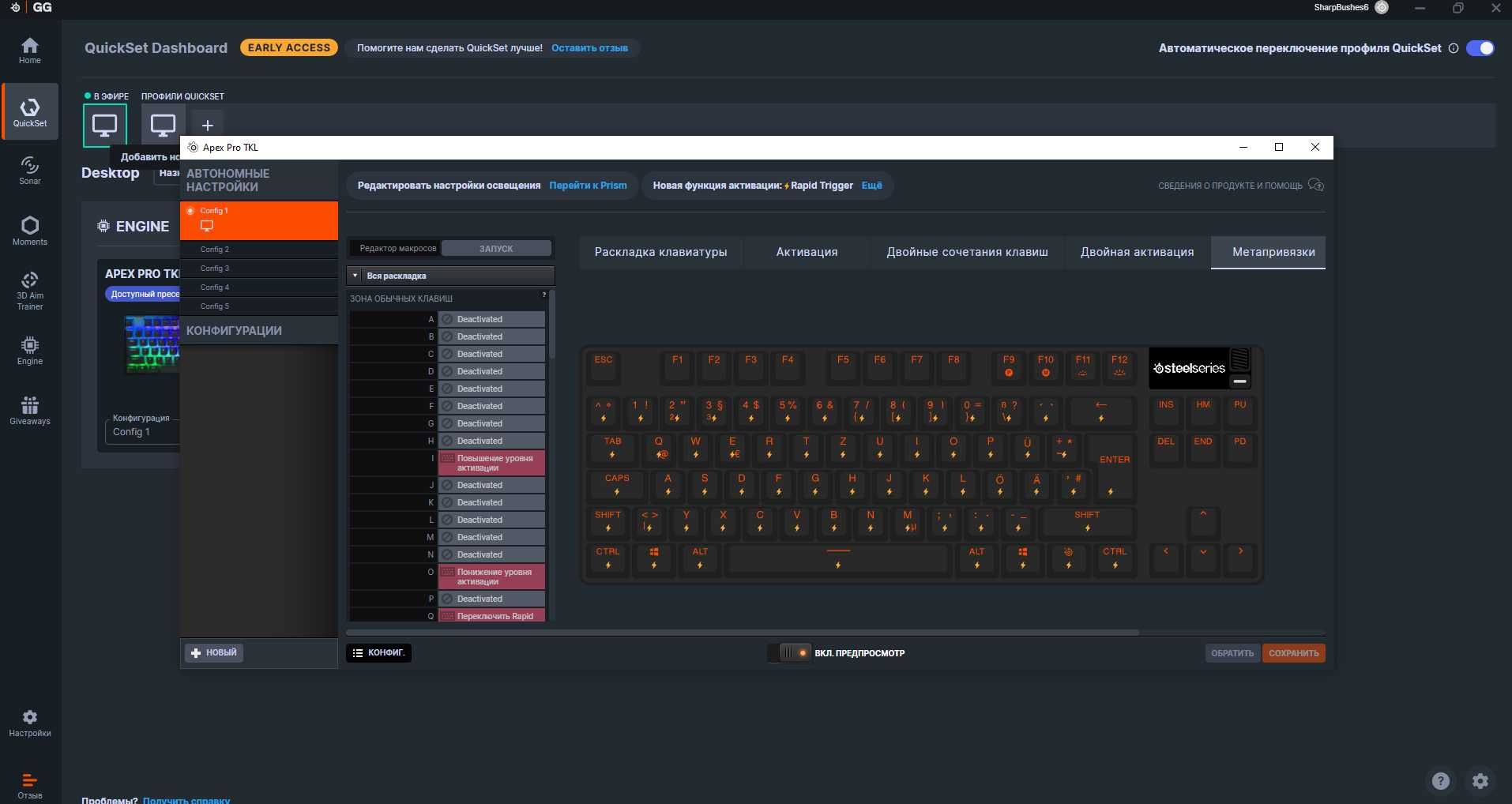This screenshot has height=804, width=1512.
Task: Open Engine in the GG sidebar
Action: pos(30,351)
